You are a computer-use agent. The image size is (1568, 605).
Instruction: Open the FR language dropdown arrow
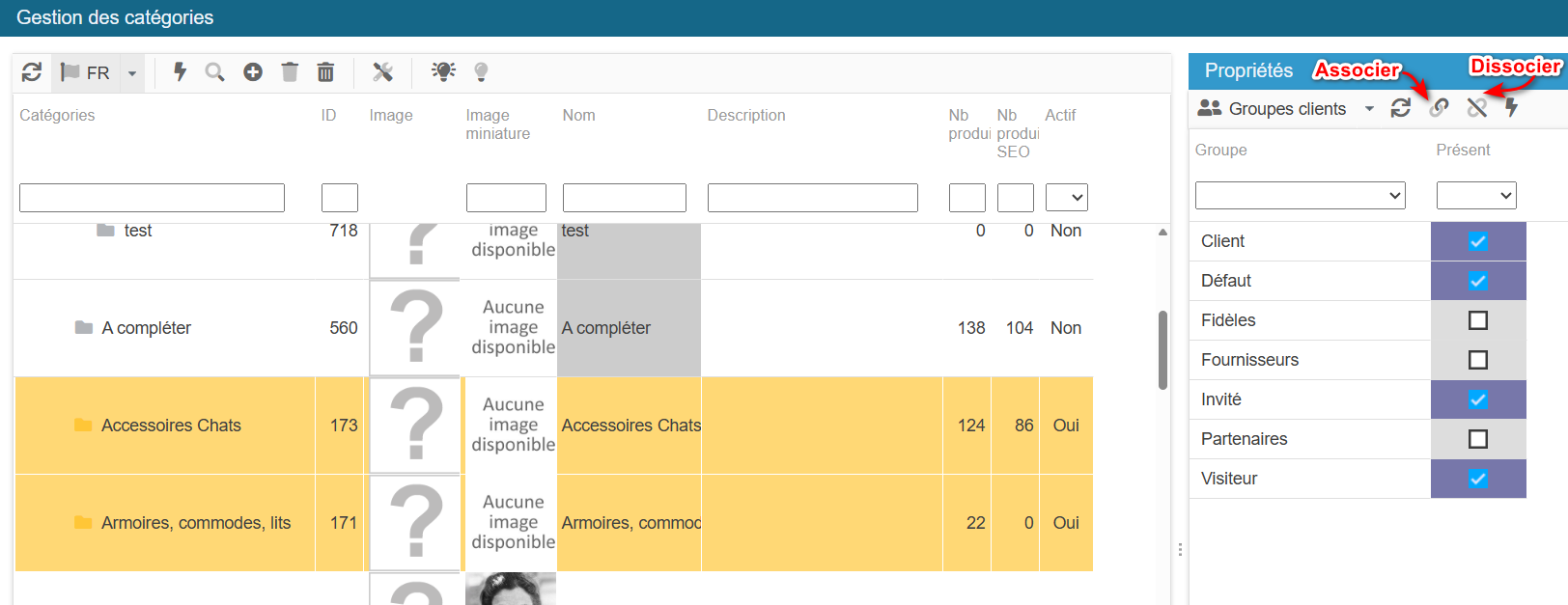click(132, 73)
